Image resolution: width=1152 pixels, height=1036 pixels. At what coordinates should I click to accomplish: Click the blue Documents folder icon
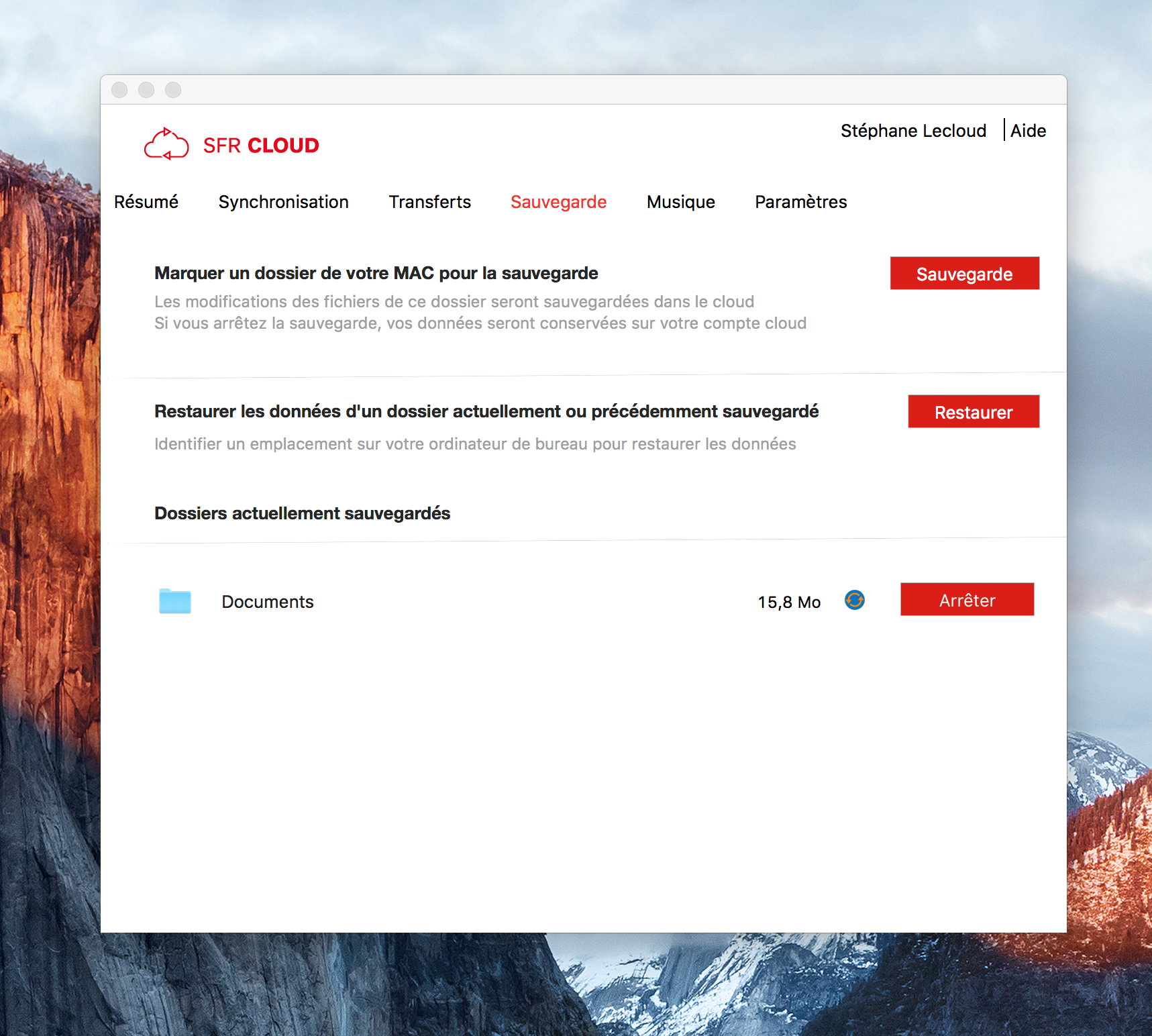point(175,601)
